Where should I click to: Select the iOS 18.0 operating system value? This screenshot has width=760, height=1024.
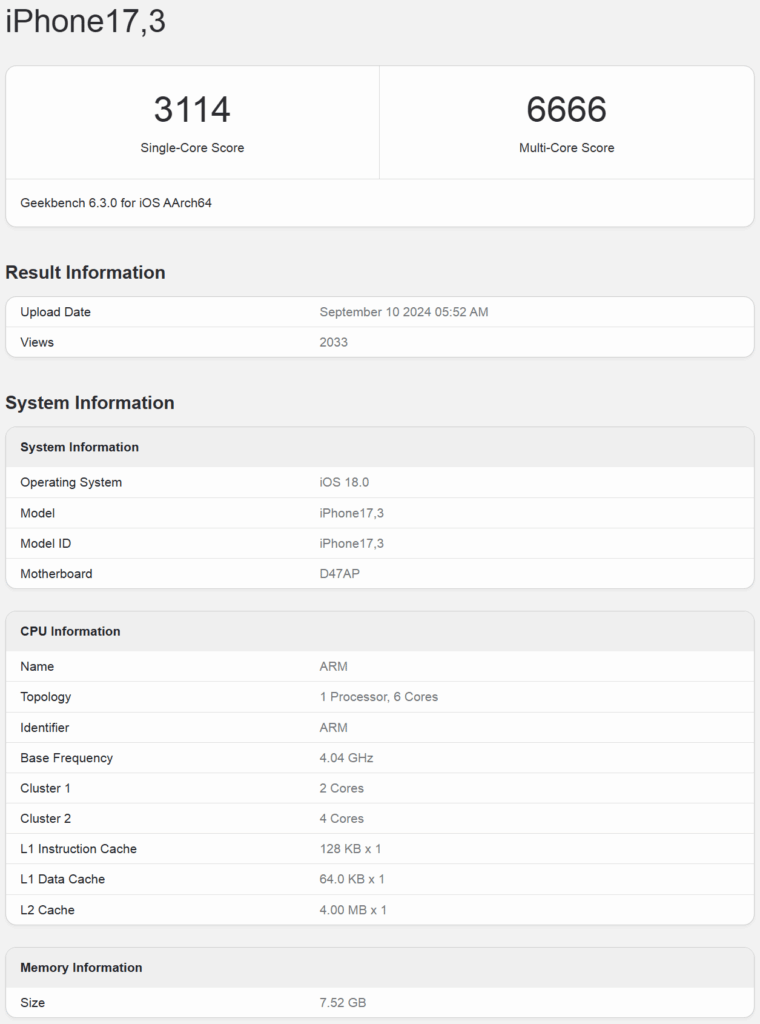[x=343, y=483]
